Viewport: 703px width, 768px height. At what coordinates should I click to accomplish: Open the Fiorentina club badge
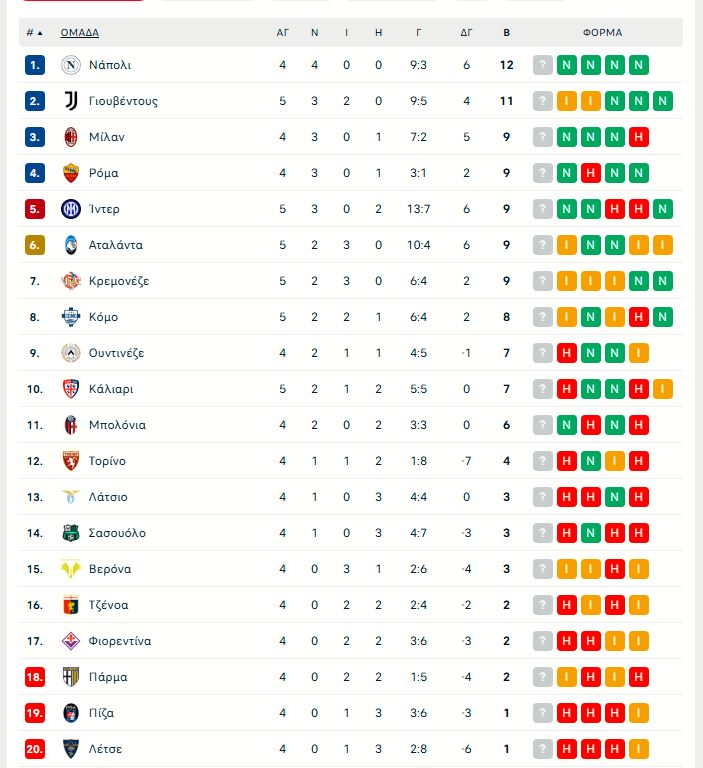pos(71,641)
